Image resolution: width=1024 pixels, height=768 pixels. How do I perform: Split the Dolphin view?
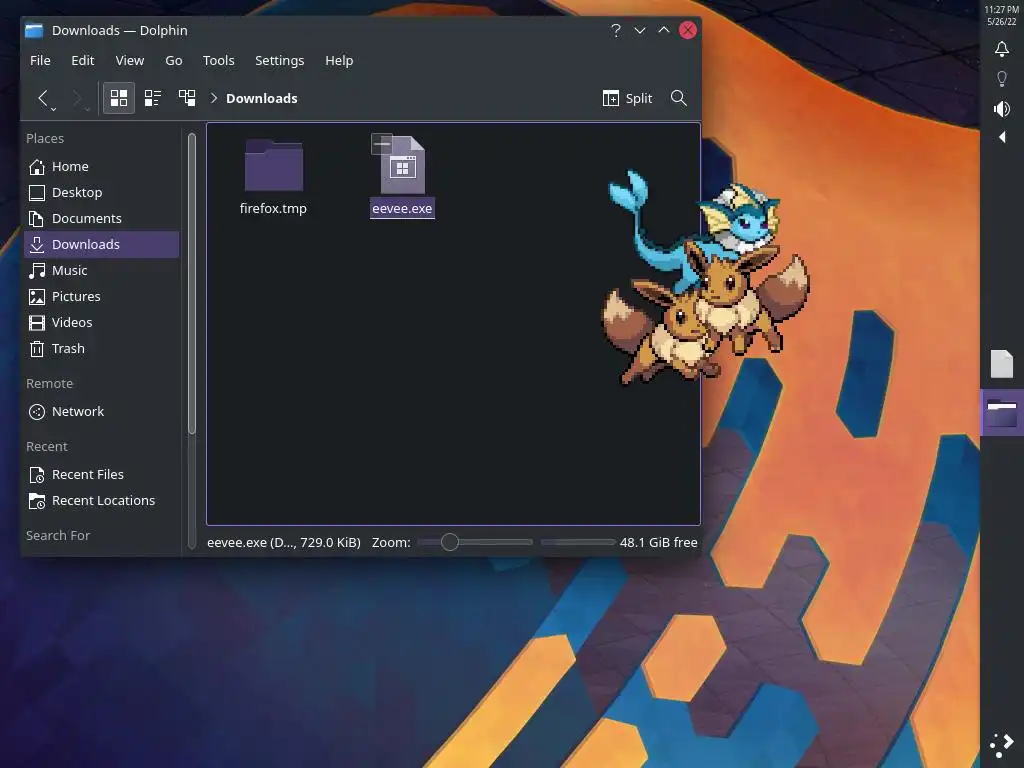[627, 98]
